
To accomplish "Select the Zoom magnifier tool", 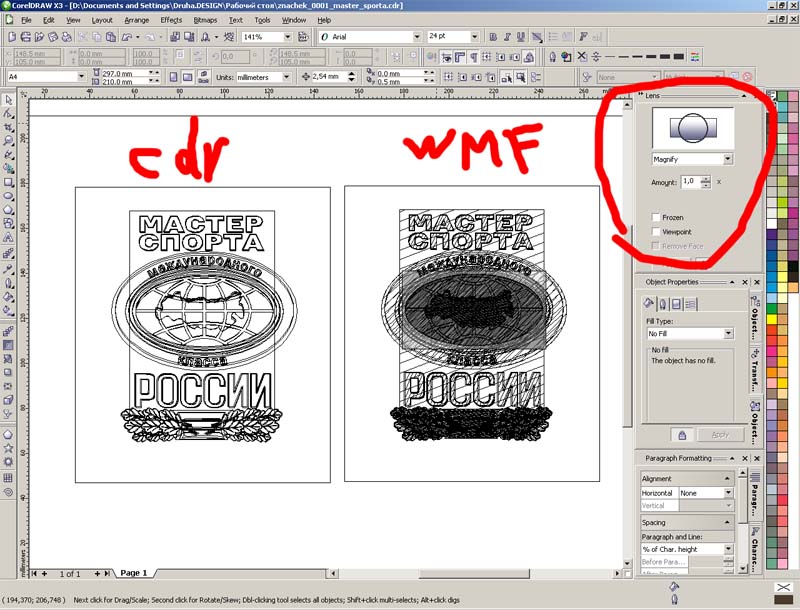I will point(8,141).
